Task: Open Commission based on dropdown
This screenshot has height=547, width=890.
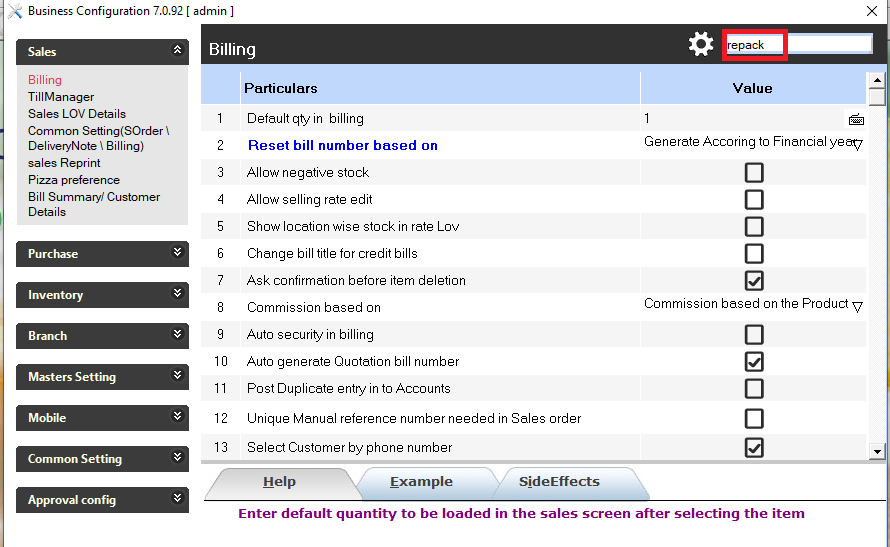Action: [857, 307]
